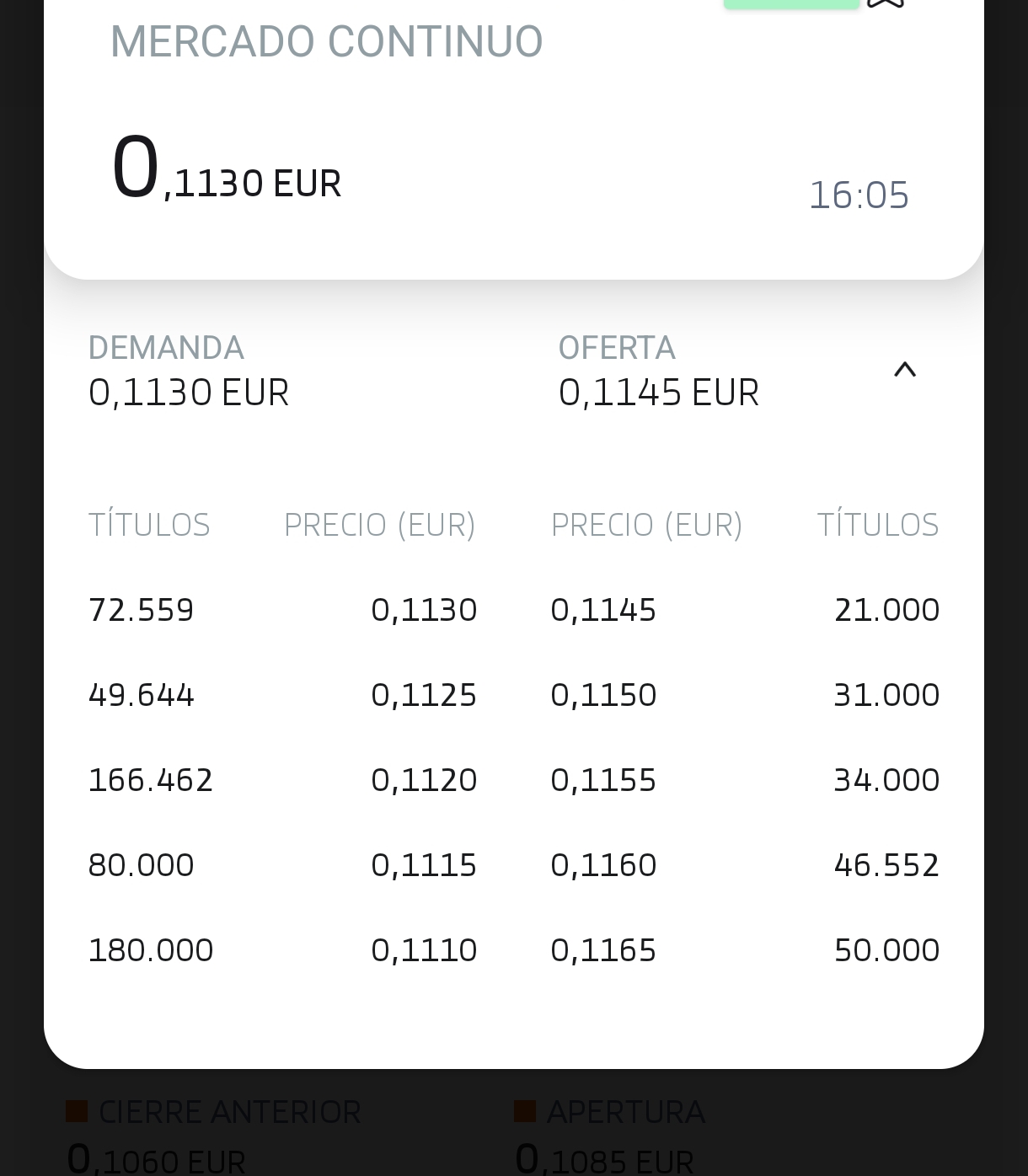
Task: Tap the CIERRE ANTERIOR color square
Action: [77, 1111]
